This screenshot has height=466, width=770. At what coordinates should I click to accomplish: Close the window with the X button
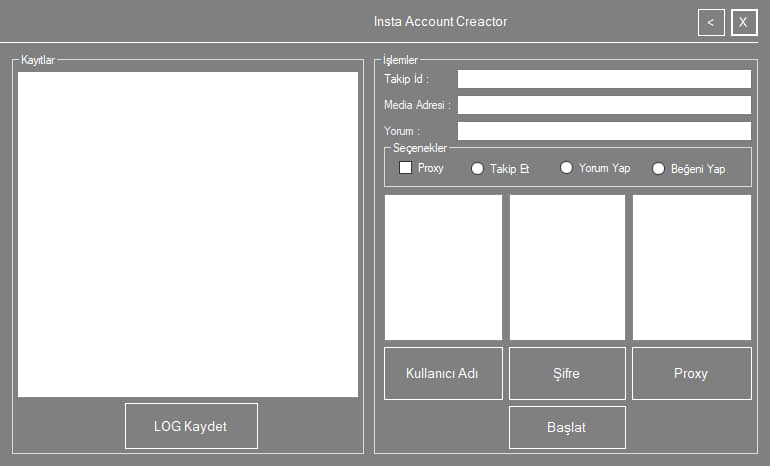coord(743,23)
